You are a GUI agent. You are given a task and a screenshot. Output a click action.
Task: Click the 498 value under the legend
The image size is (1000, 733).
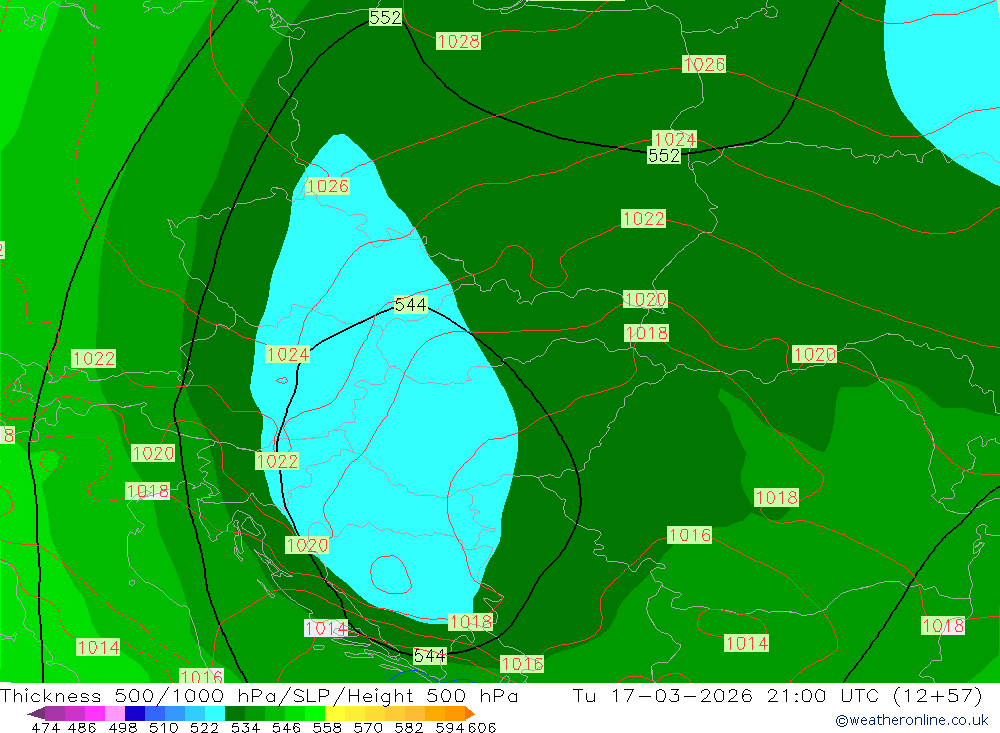pyautogui.click(x=122, y=728)
